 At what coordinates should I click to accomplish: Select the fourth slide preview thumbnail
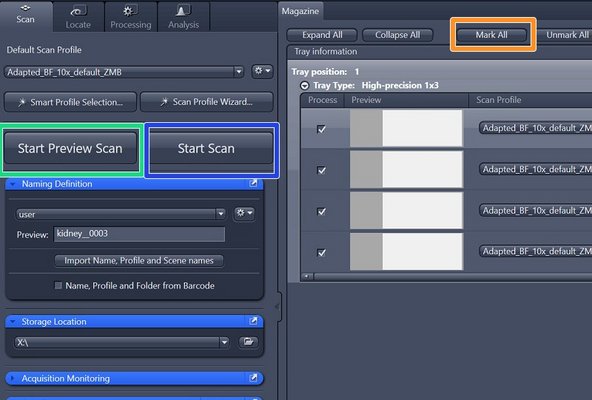pyautogui.click(x=406, y=252)
